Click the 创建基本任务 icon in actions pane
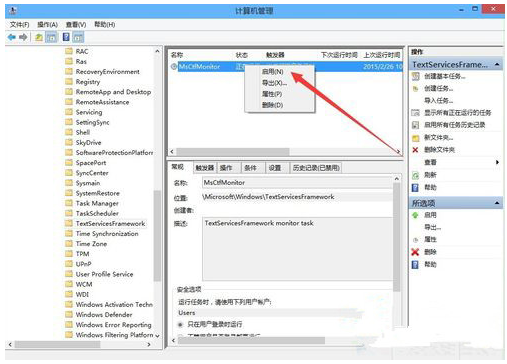Screen dimensions: 507x364 pyautogui.click(x=415, y=76)
